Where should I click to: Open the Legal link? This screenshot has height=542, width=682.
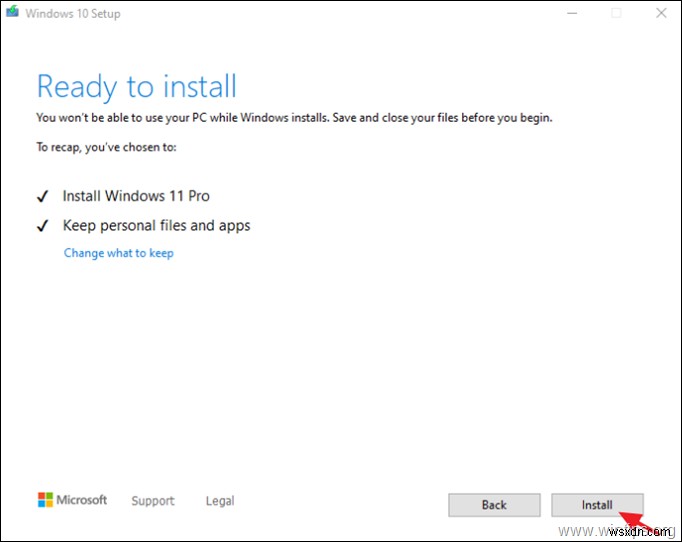tap(220, 501)
